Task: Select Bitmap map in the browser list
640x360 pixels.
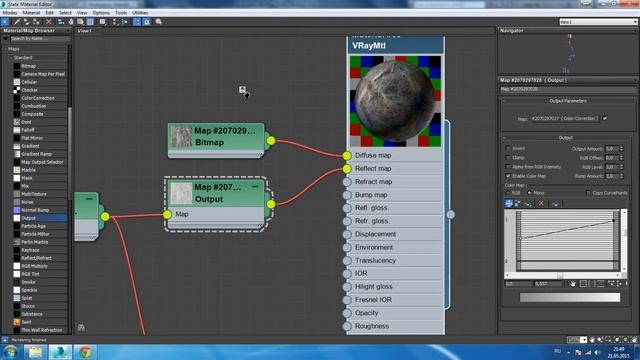Action: 29,66
